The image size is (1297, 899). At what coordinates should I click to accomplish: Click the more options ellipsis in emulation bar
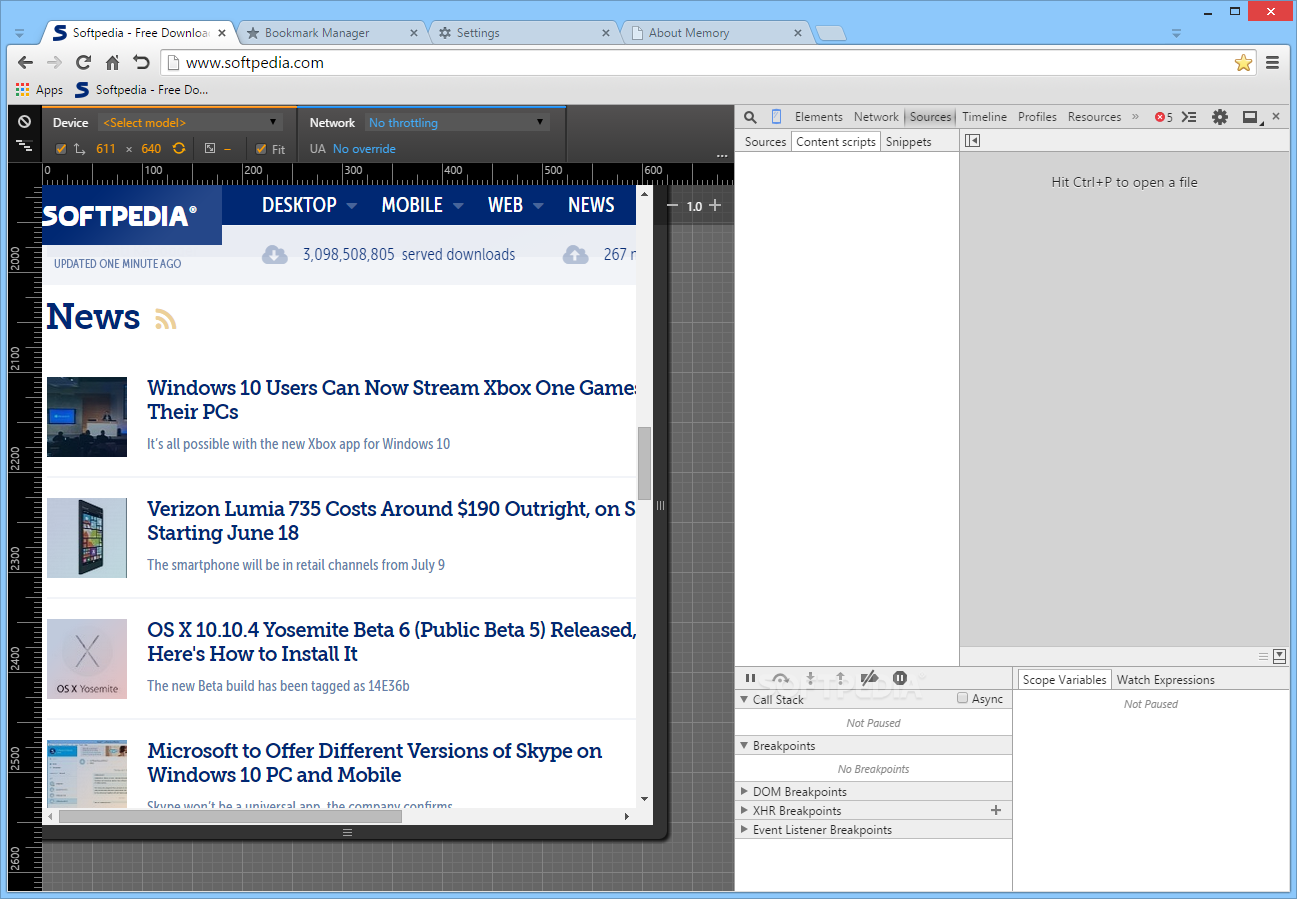[722, 156]
